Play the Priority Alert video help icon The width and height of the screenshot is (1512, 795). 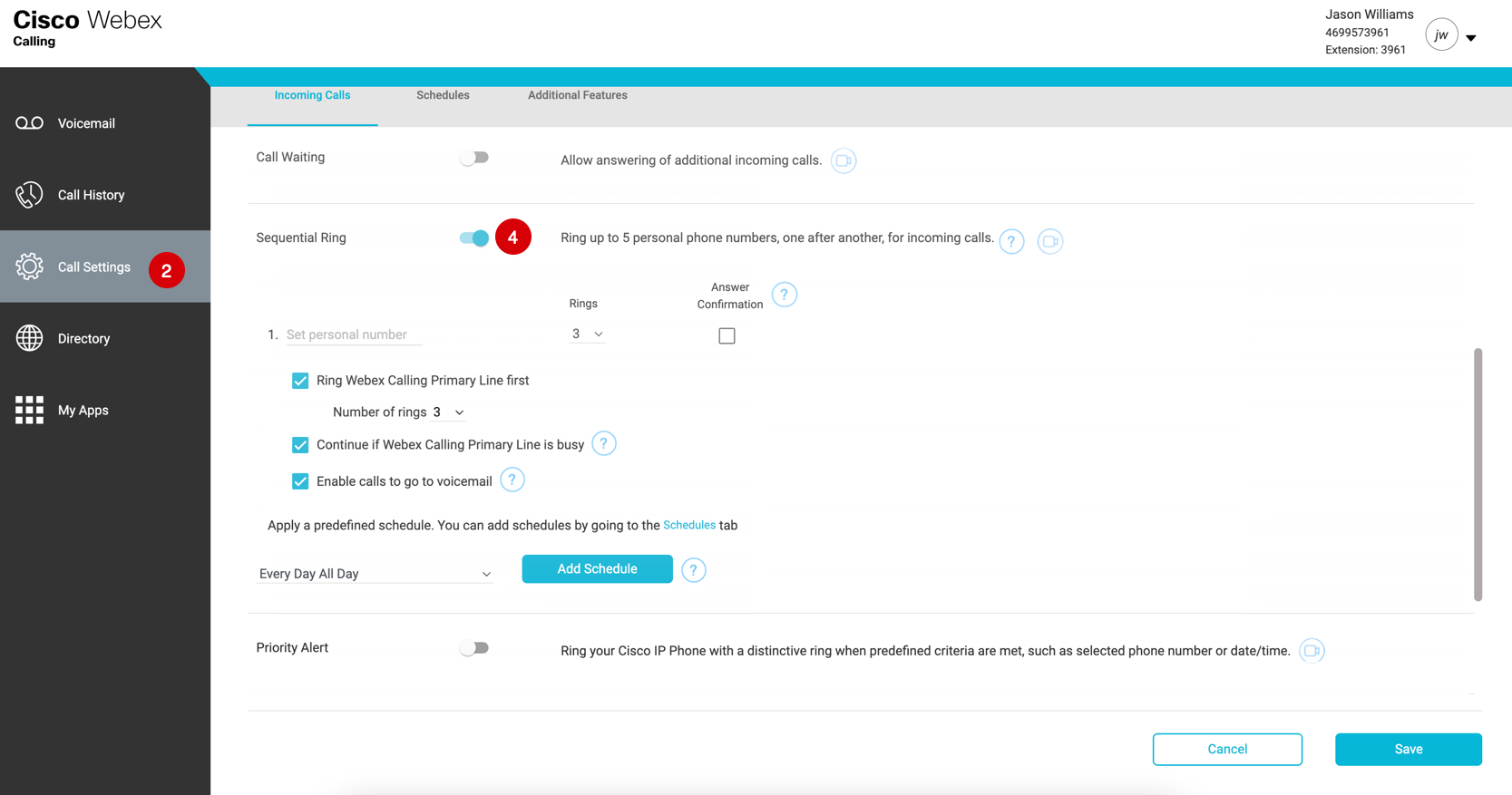[1312, 651]
